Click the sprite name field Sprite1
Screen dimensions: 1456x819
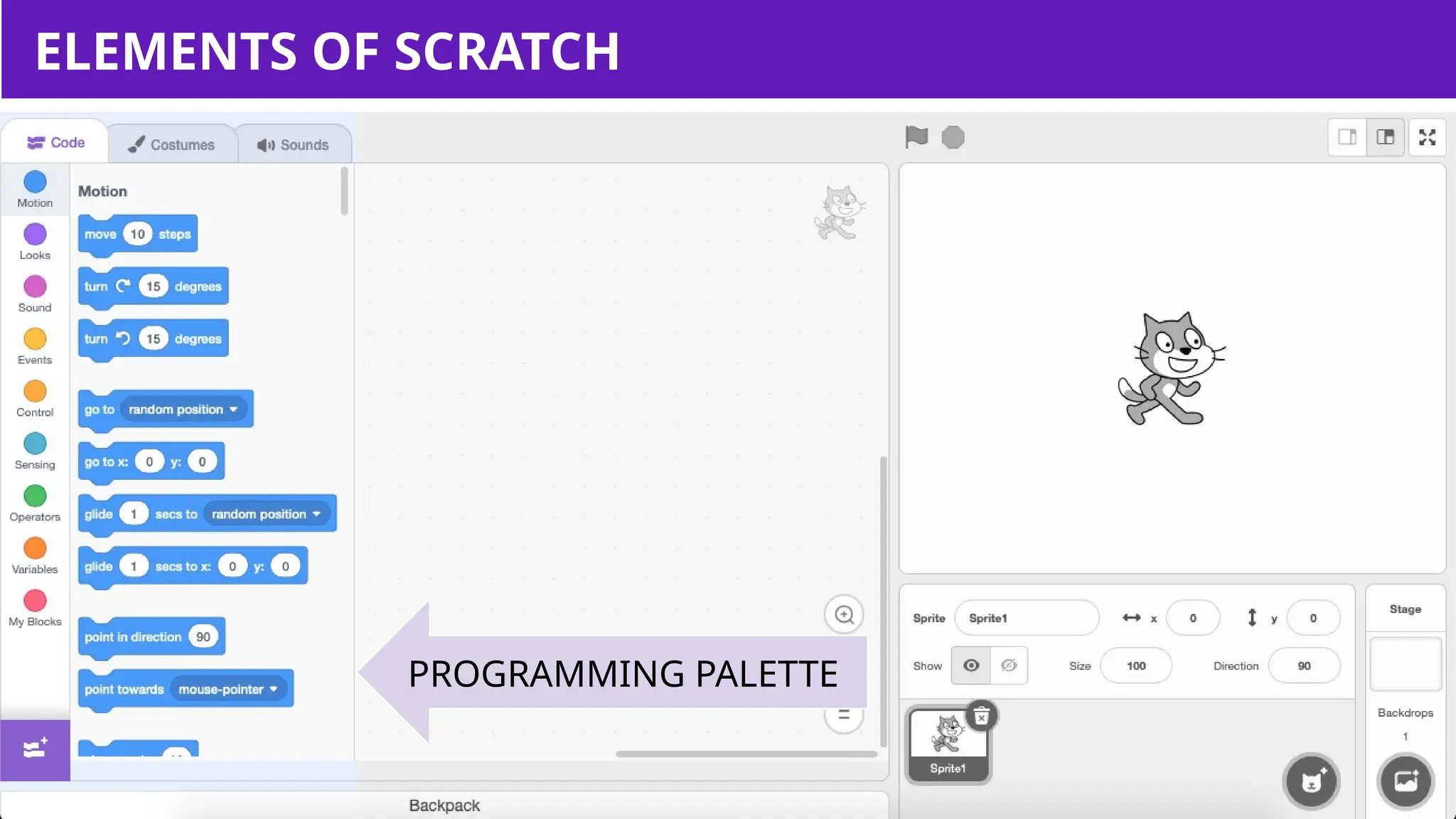[x=1027, y=618]
